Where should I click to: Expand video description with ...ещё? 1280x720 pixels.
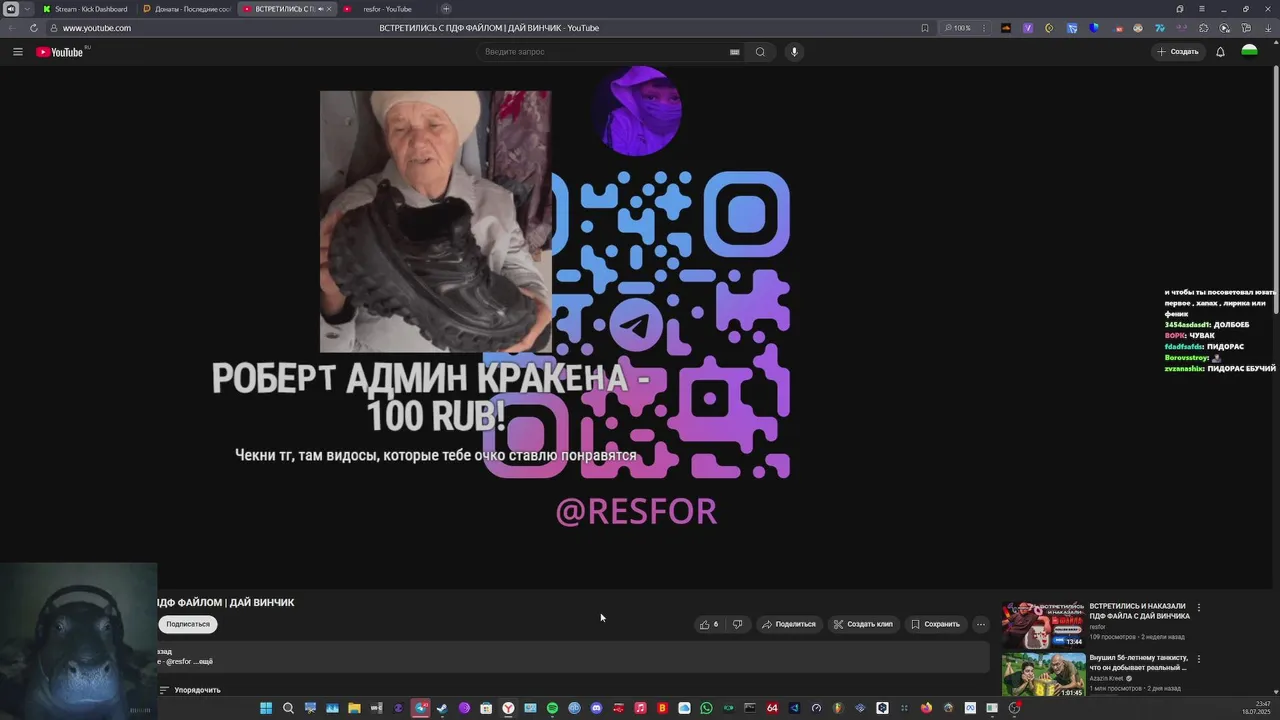coord(203,661)
